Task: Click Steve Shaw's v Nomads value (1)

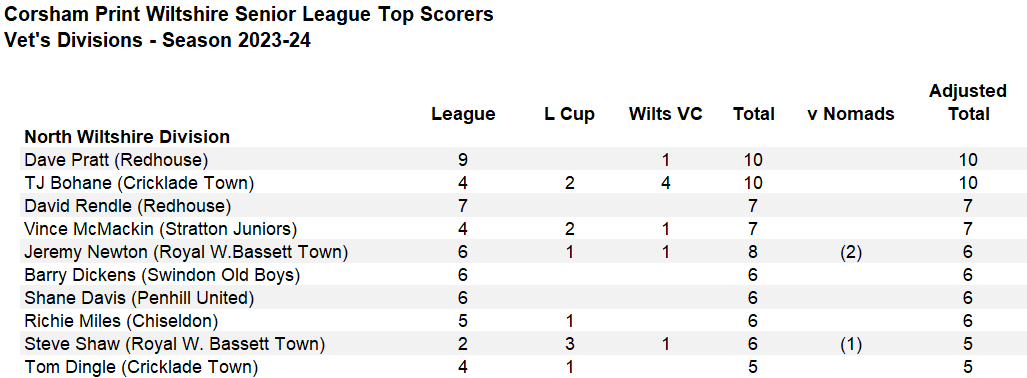Action: [x=851, y=344]
